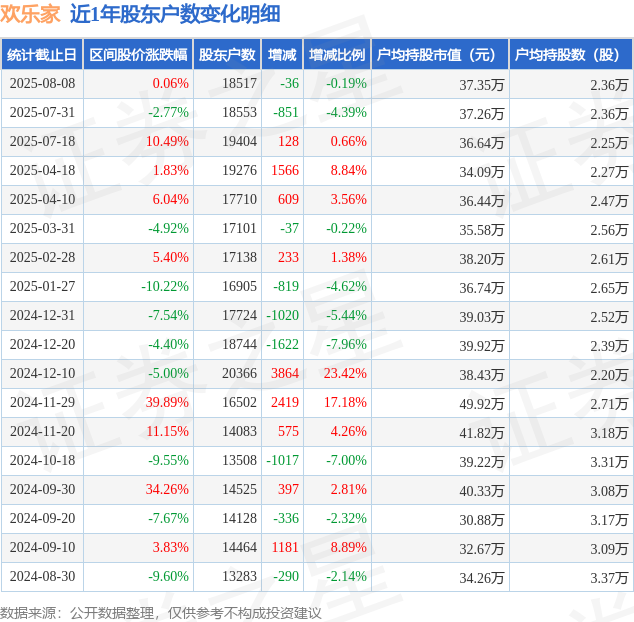Click the 近1年股东户数变化明细 heading
The width and height of the screenshot is (634, 622).
pyautogui.click(x=175, y=14)
